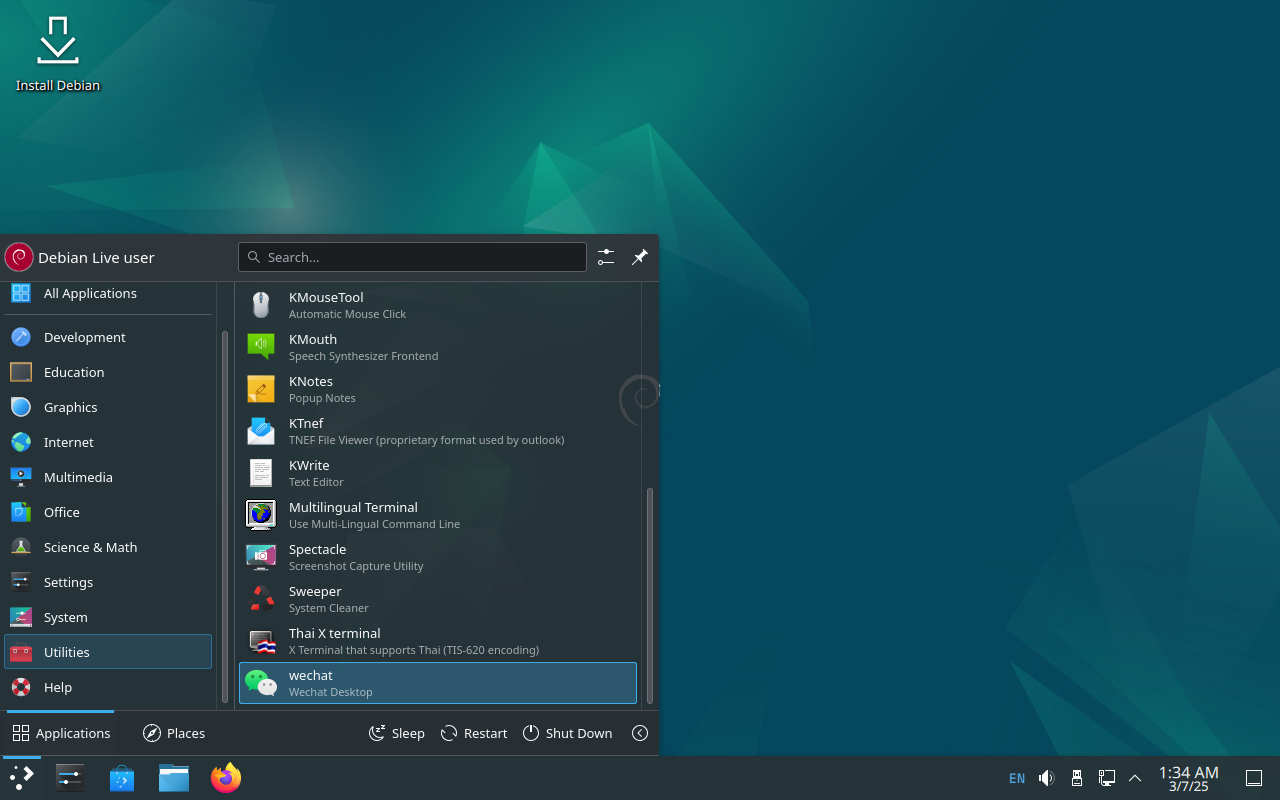Open removable devices tray icon
This screenshot has height=800, width=1280.
pos(1077,778)
